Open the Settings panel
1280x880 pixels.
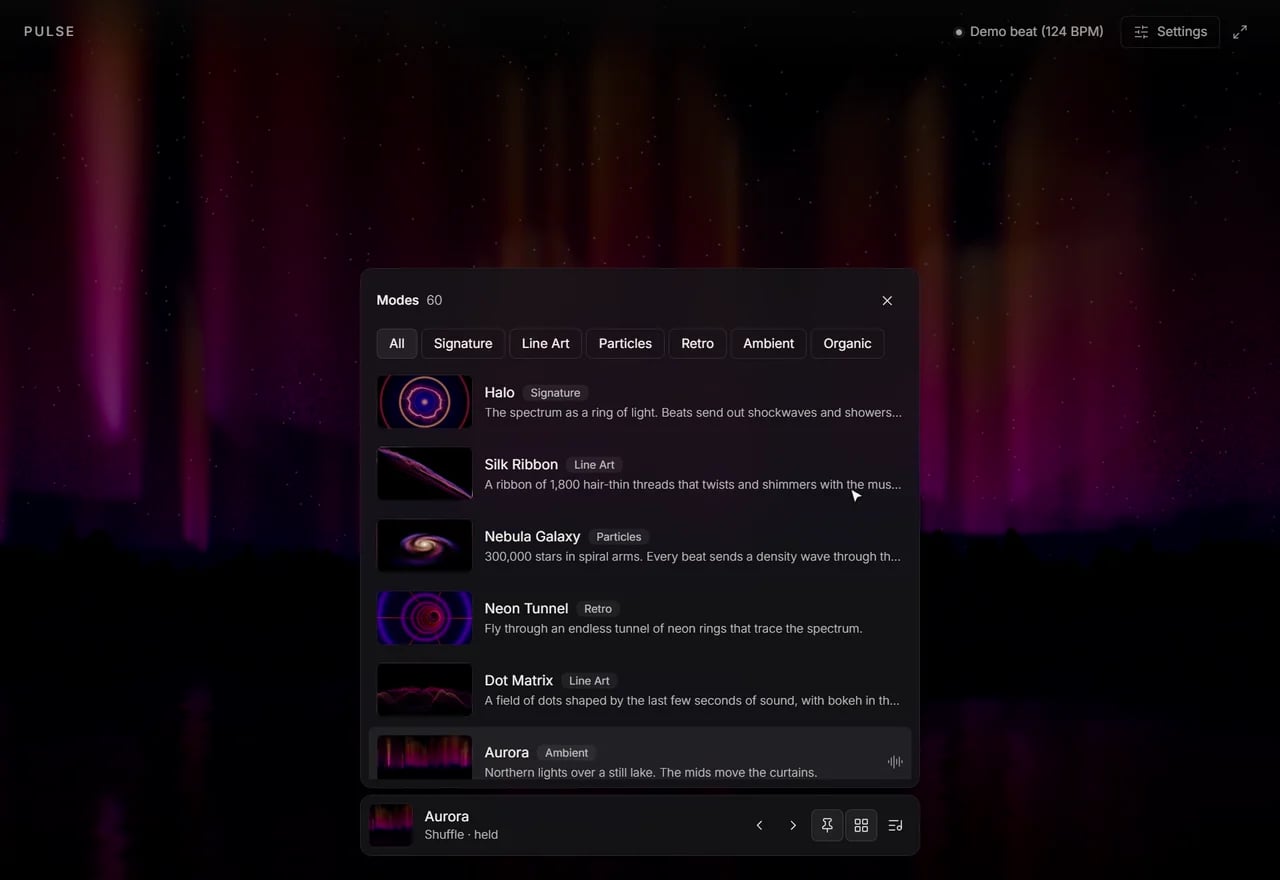click(x=1170, y=32)
